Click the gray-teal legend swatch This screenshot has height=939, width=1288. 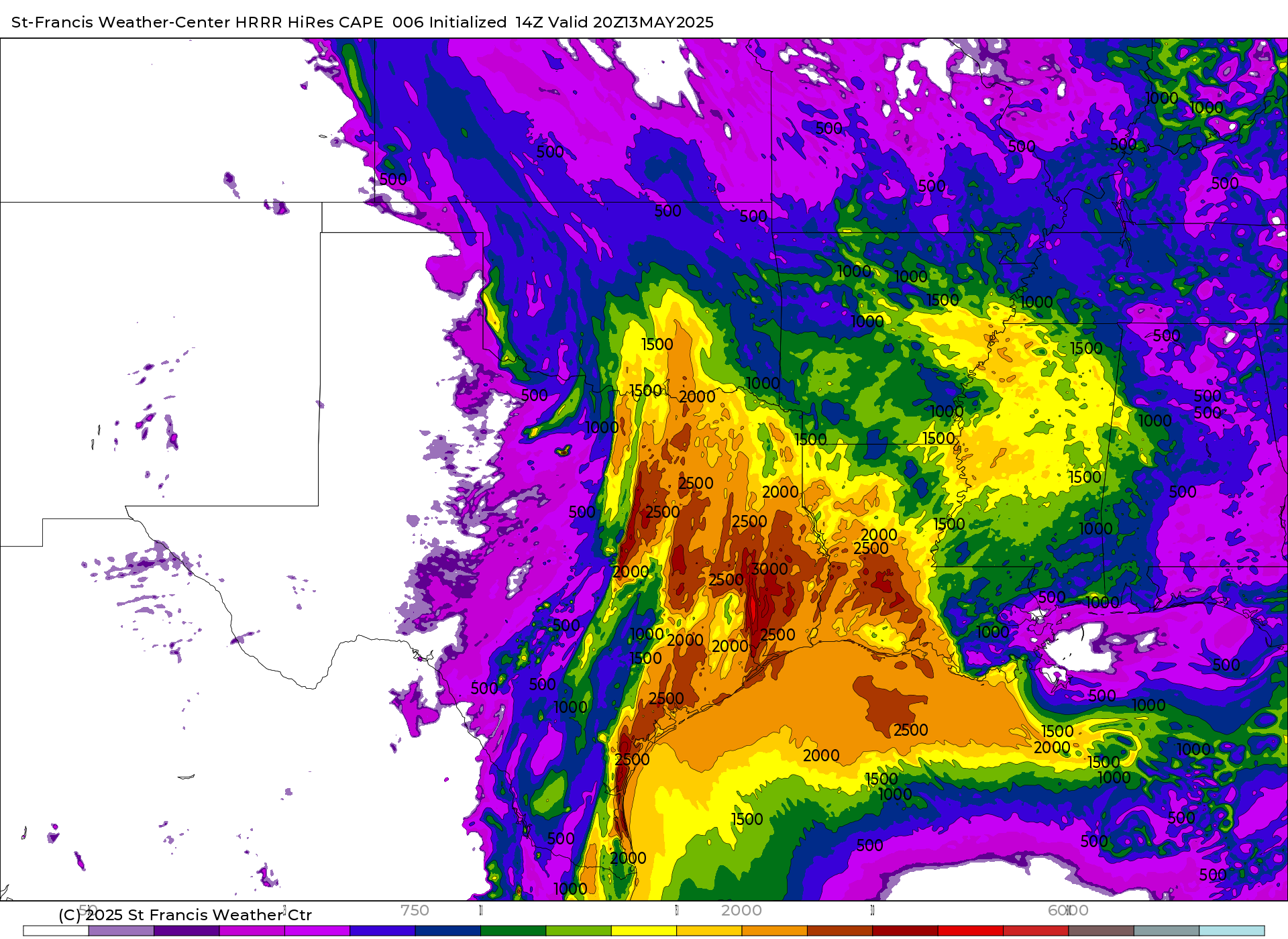coord(1167,931)
